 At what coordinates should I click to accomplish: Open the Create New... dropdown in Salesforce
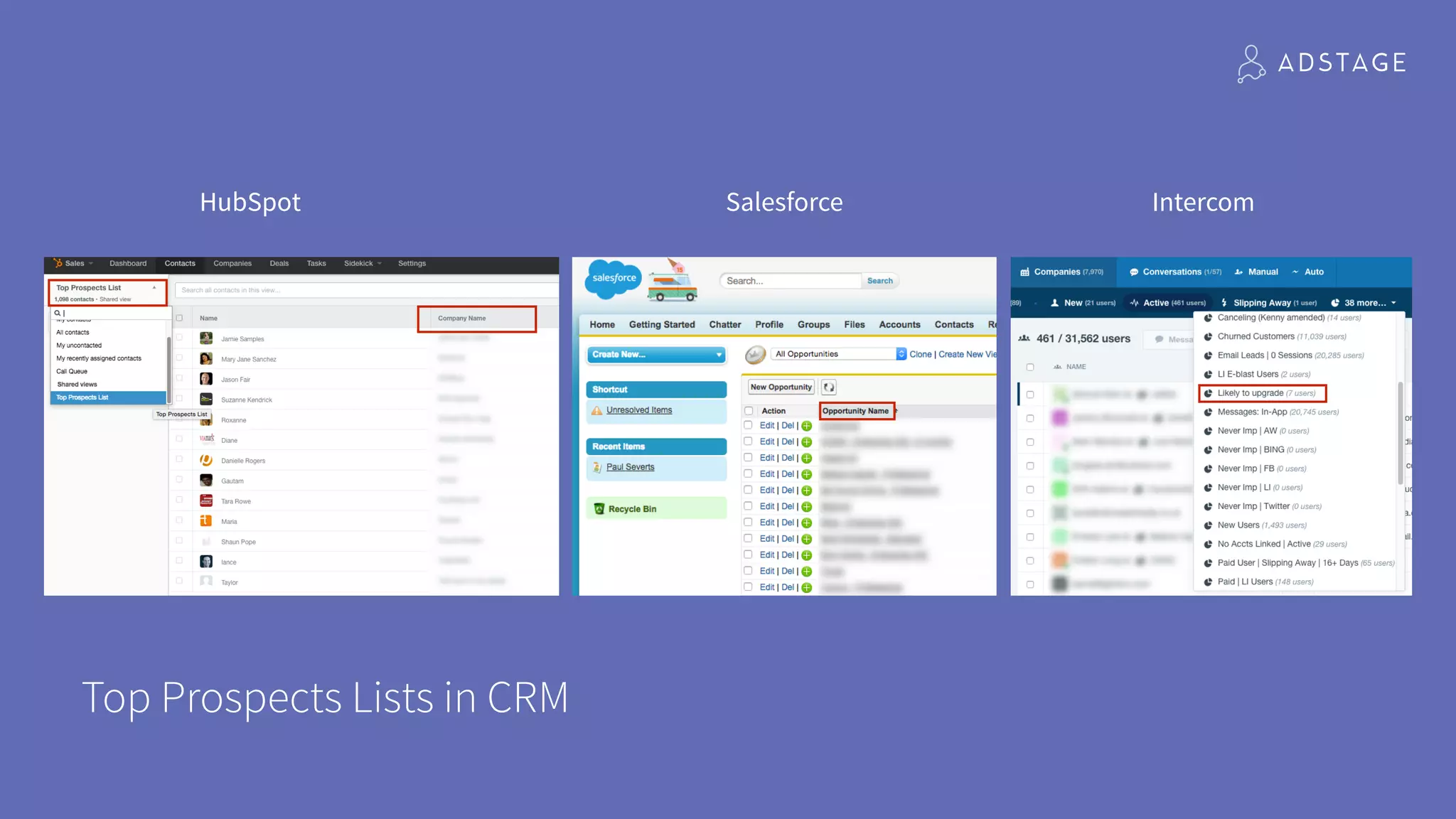tap(656, 354)
